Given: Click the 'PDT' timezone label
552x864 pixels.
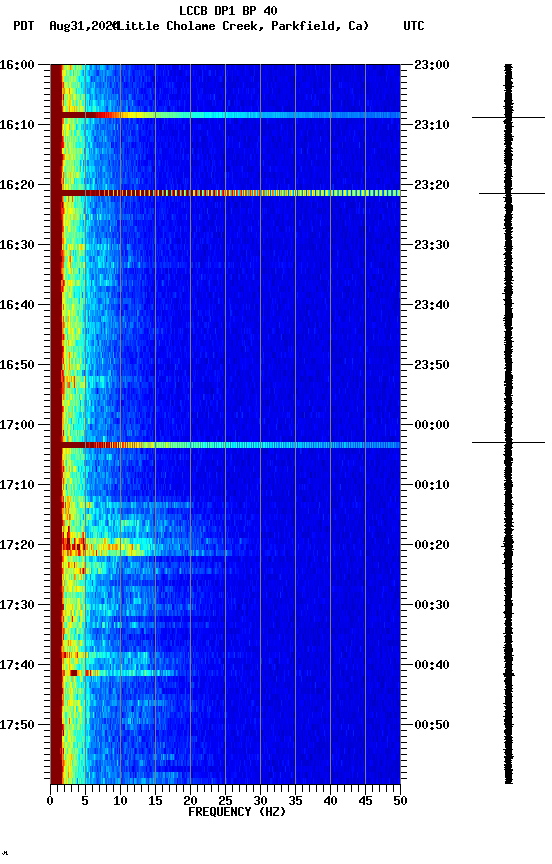Looking at the screenshot, I should tap(24, 26).
